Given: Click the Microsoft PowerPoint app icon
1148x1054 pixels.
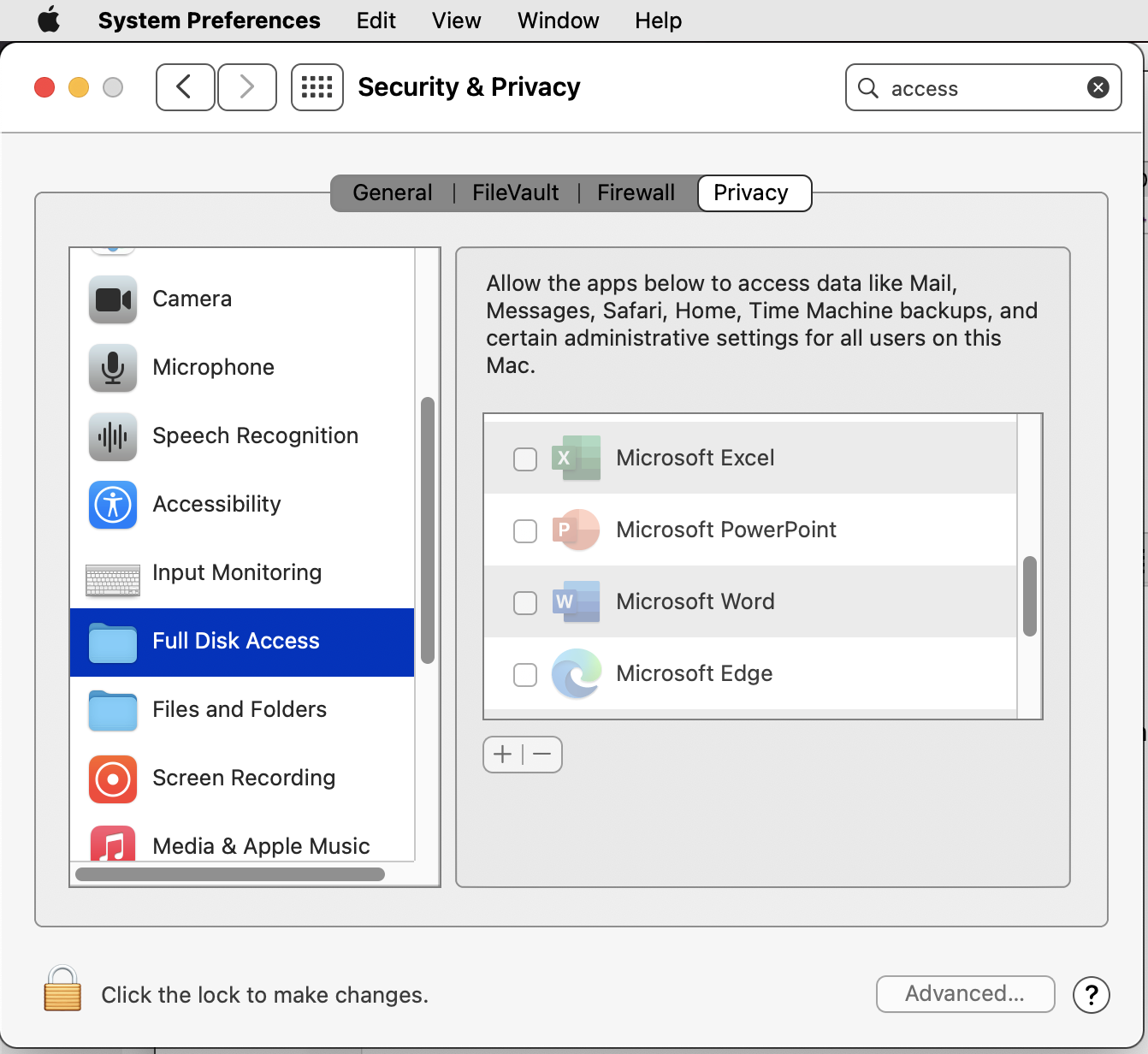Looking at the screenshot, I should coord(576,530).
